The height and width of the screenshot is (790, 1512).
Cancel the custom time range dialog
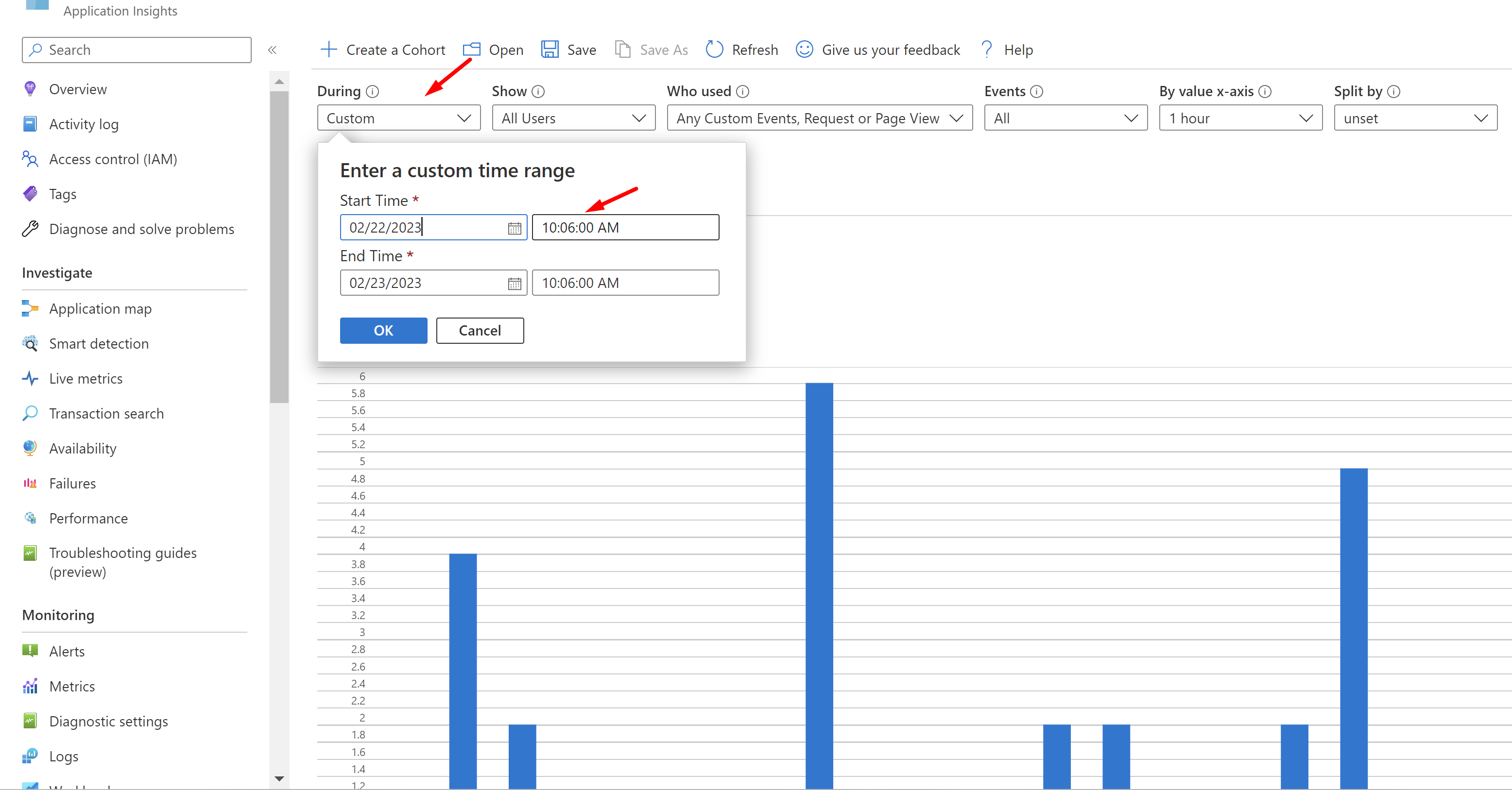coord(480,330)
